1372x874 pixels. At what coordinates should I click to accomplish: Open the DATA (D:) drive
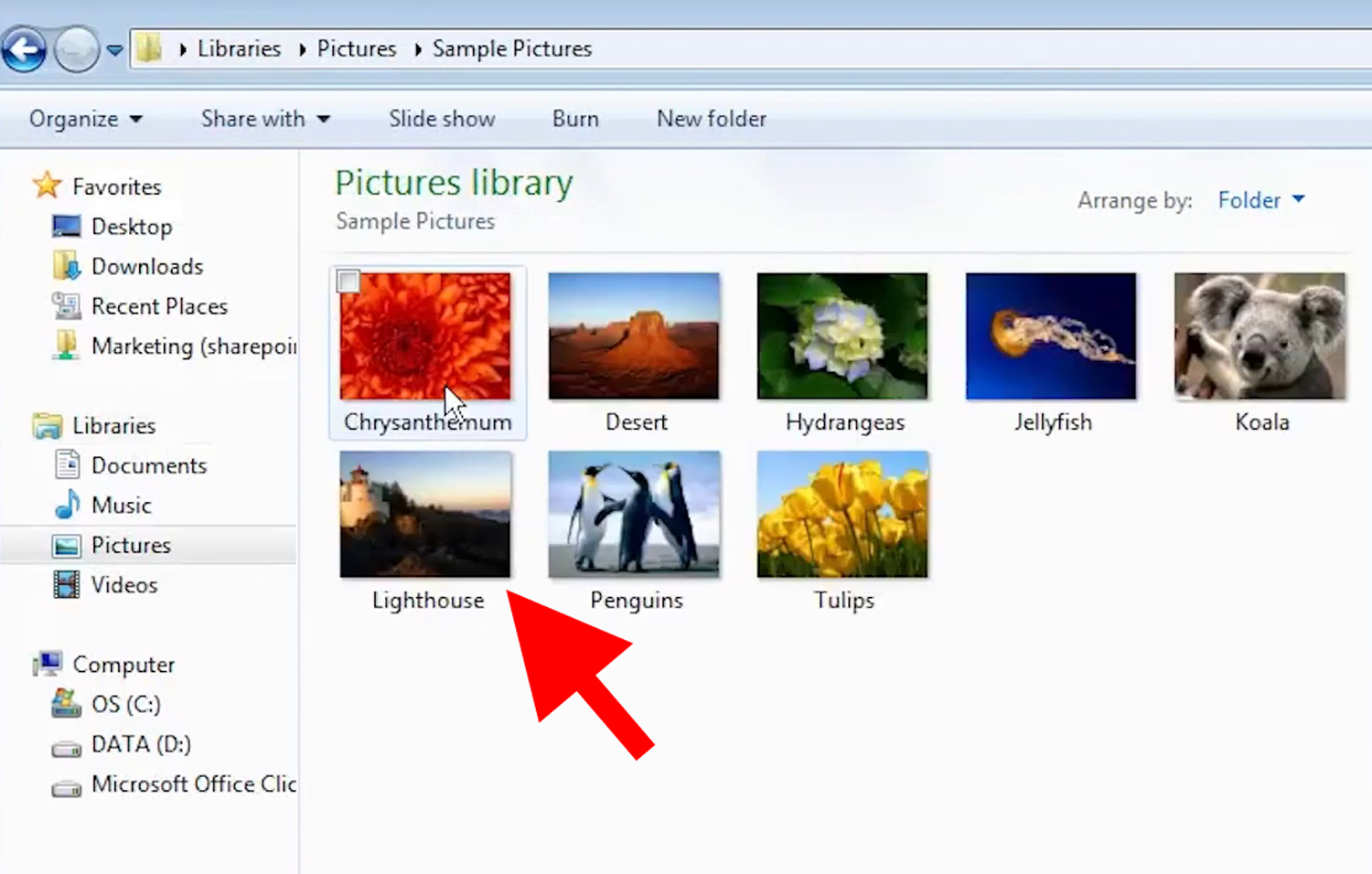141,744
